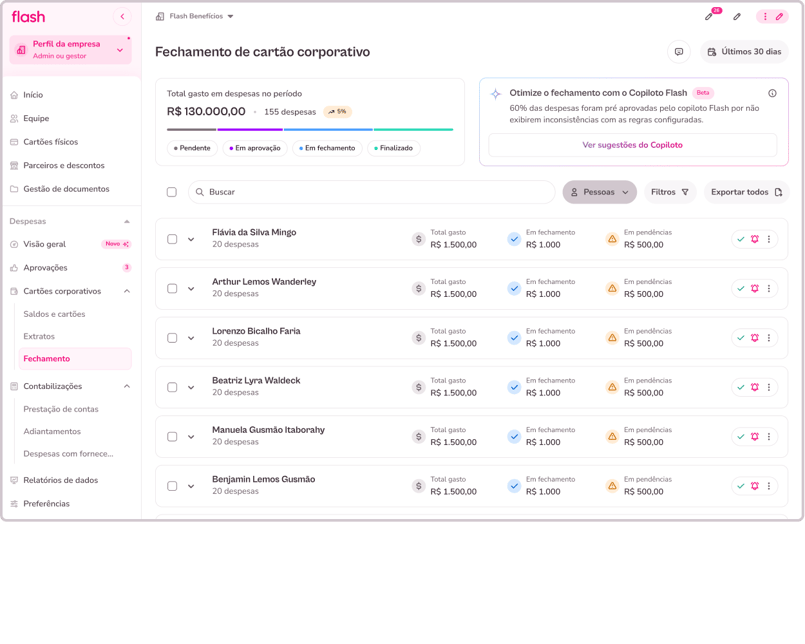Click the notification icon with the pink badge
Image resolution: width=805 pixels, height=644 pixels.
coord(710,15)
